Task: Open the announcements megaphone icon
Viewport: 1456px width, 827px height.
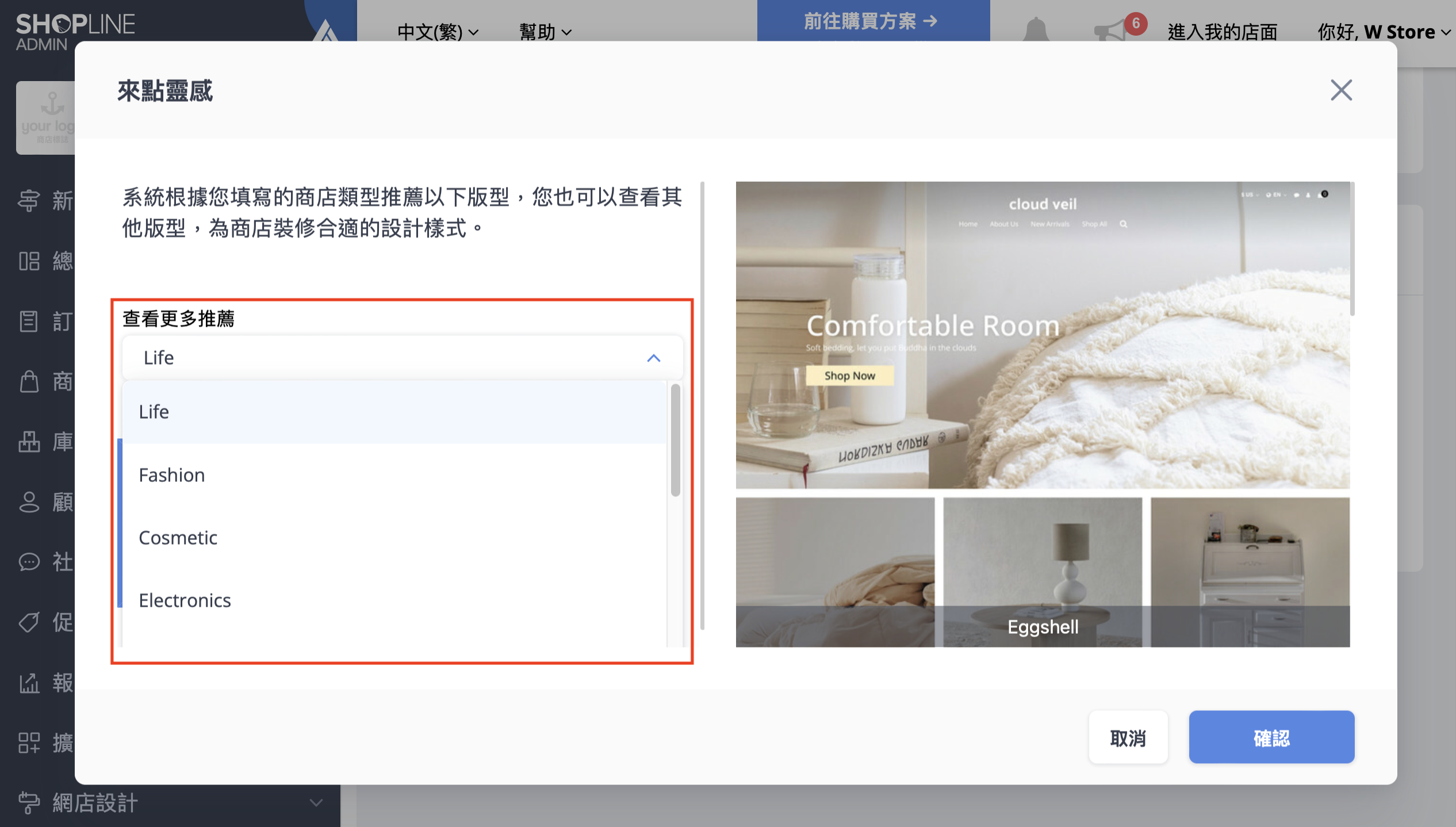Action: click(x=1110, y=30)
